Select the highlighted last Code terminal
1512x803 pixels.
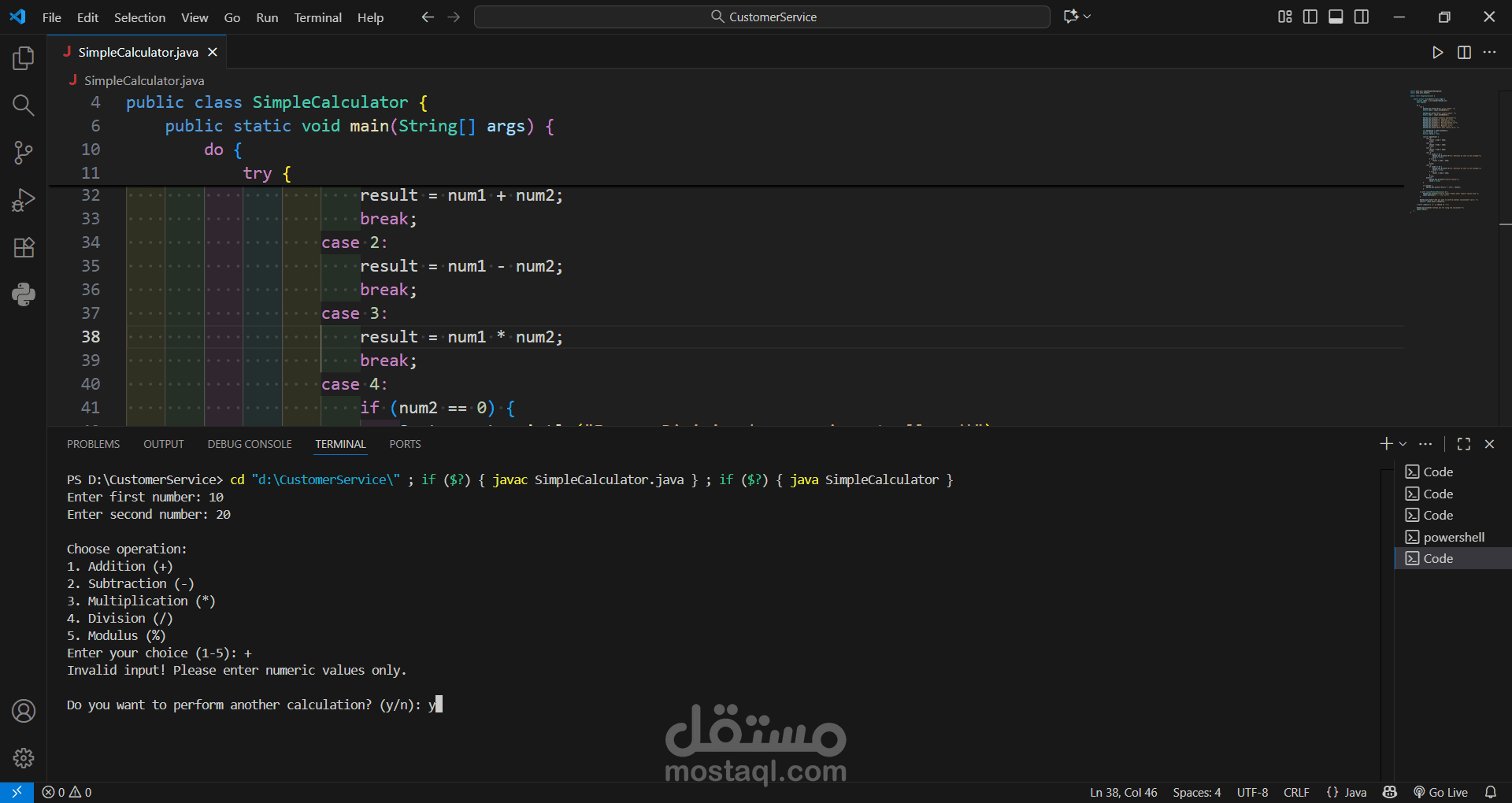[x=1453, y=558]
